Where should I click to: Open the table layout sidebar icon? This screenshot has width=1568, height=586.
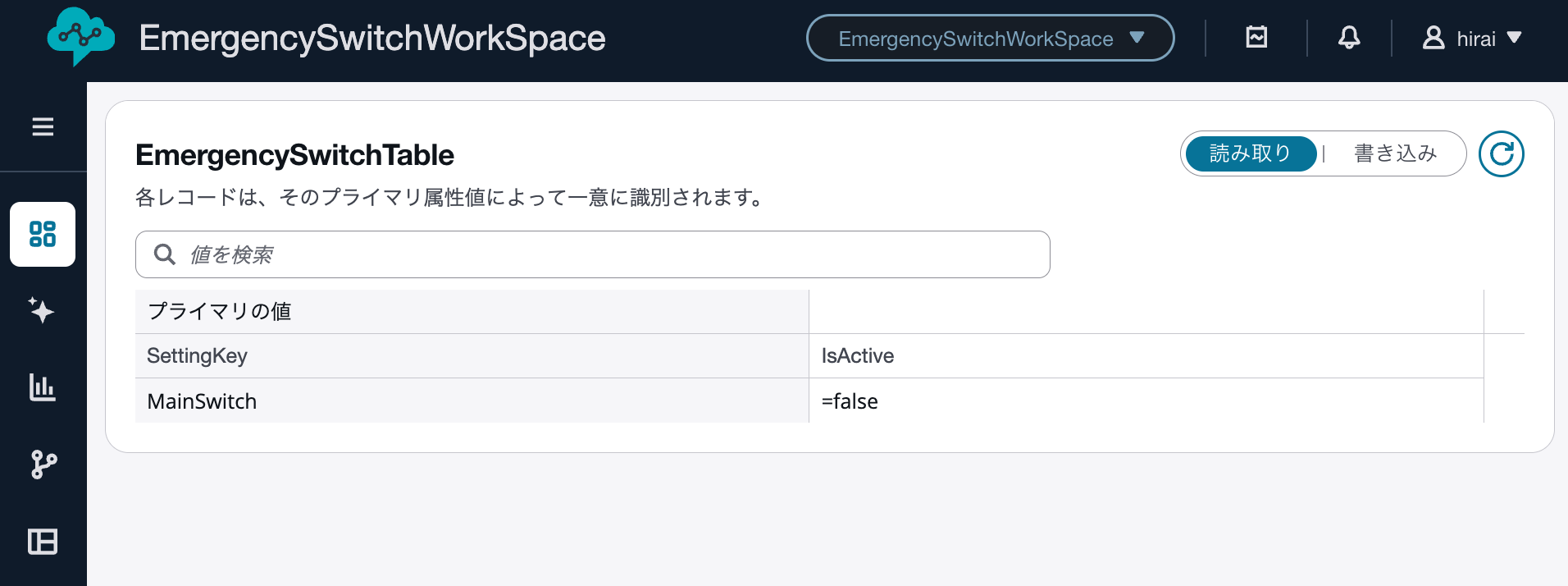(43, 542)
